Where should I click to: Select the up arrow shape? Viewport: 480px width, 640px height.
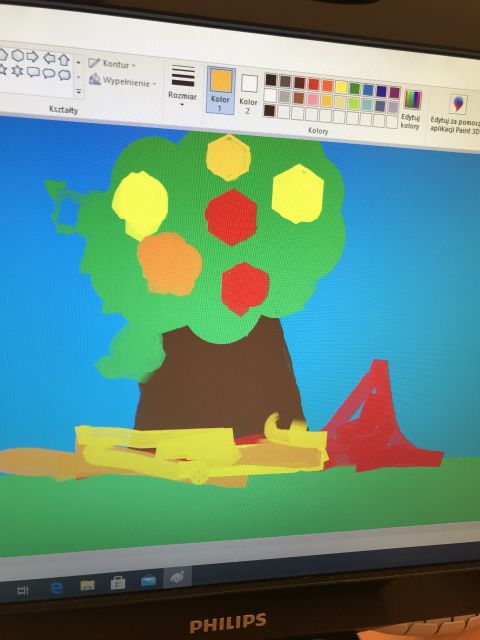pos(64,60)
